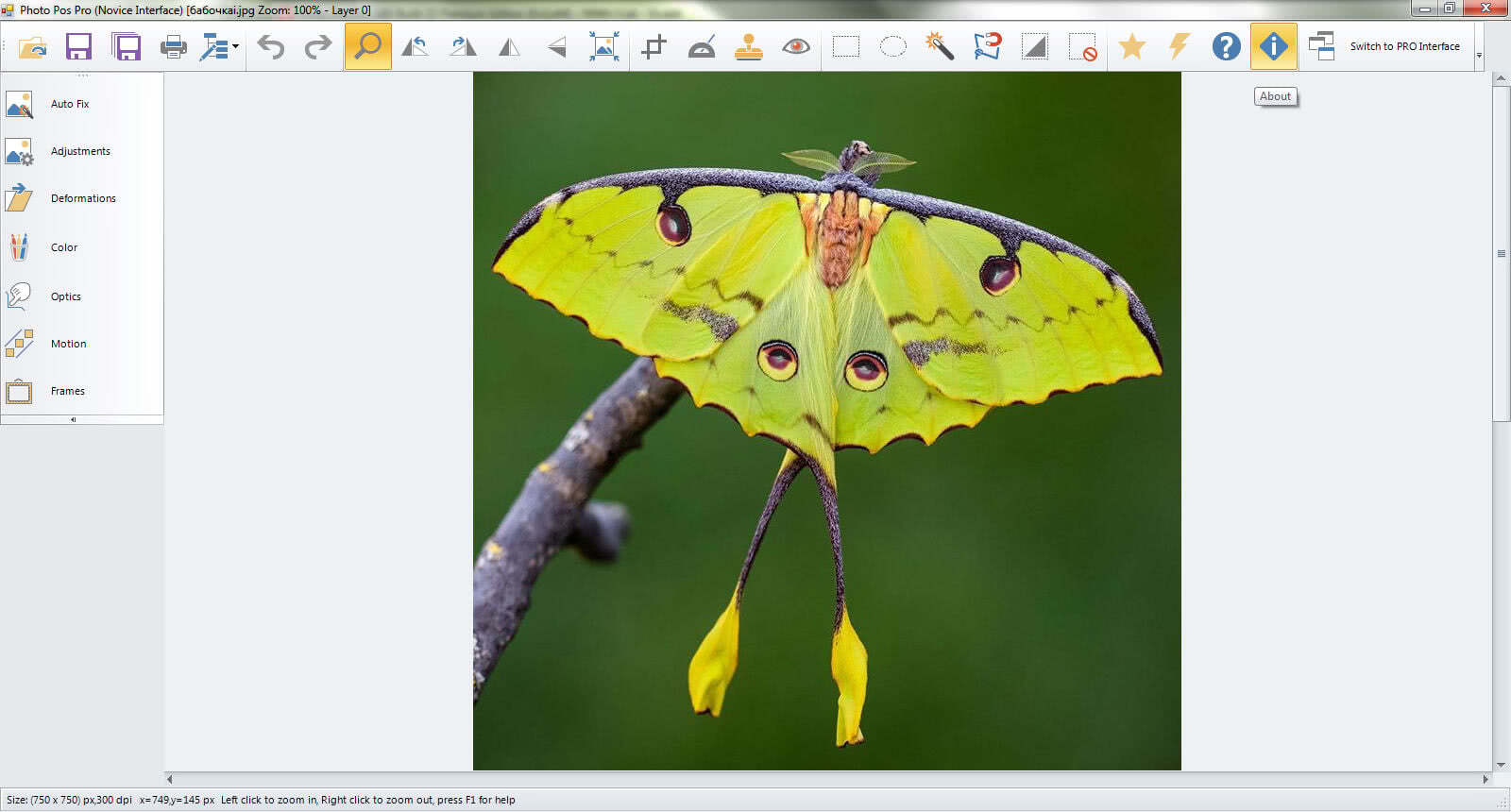Click the invert selection icon

tap(1035, 46)
